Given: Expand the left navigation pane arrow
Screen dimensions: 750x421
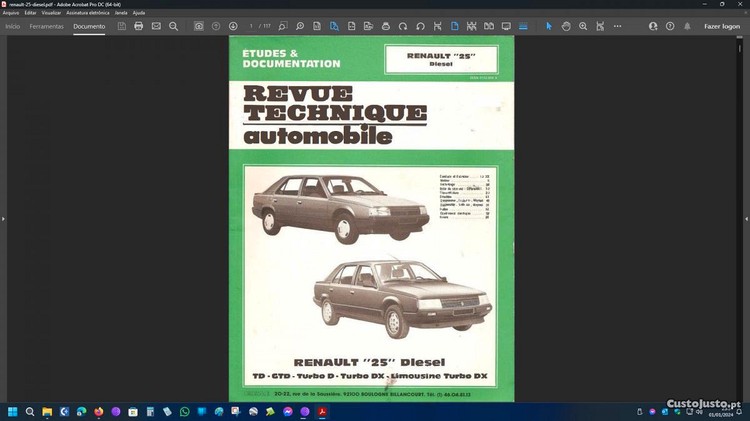Looking at the screenshot, I should [3, 218].
